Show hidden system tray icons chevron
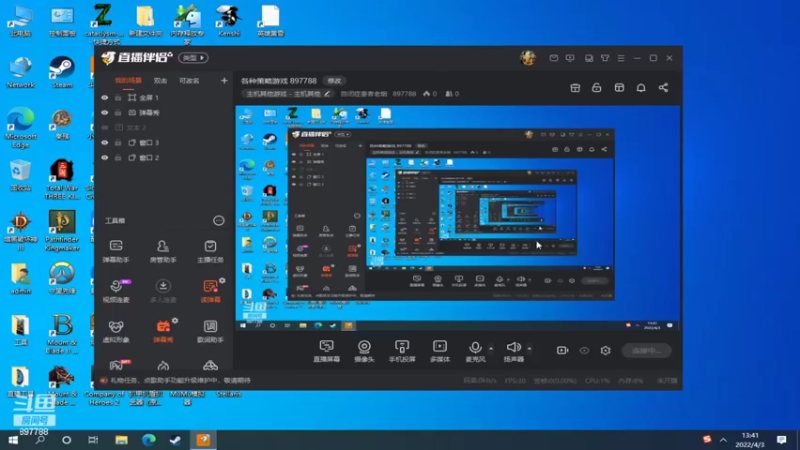The image size is (800, 450). [x=723, y=440]
